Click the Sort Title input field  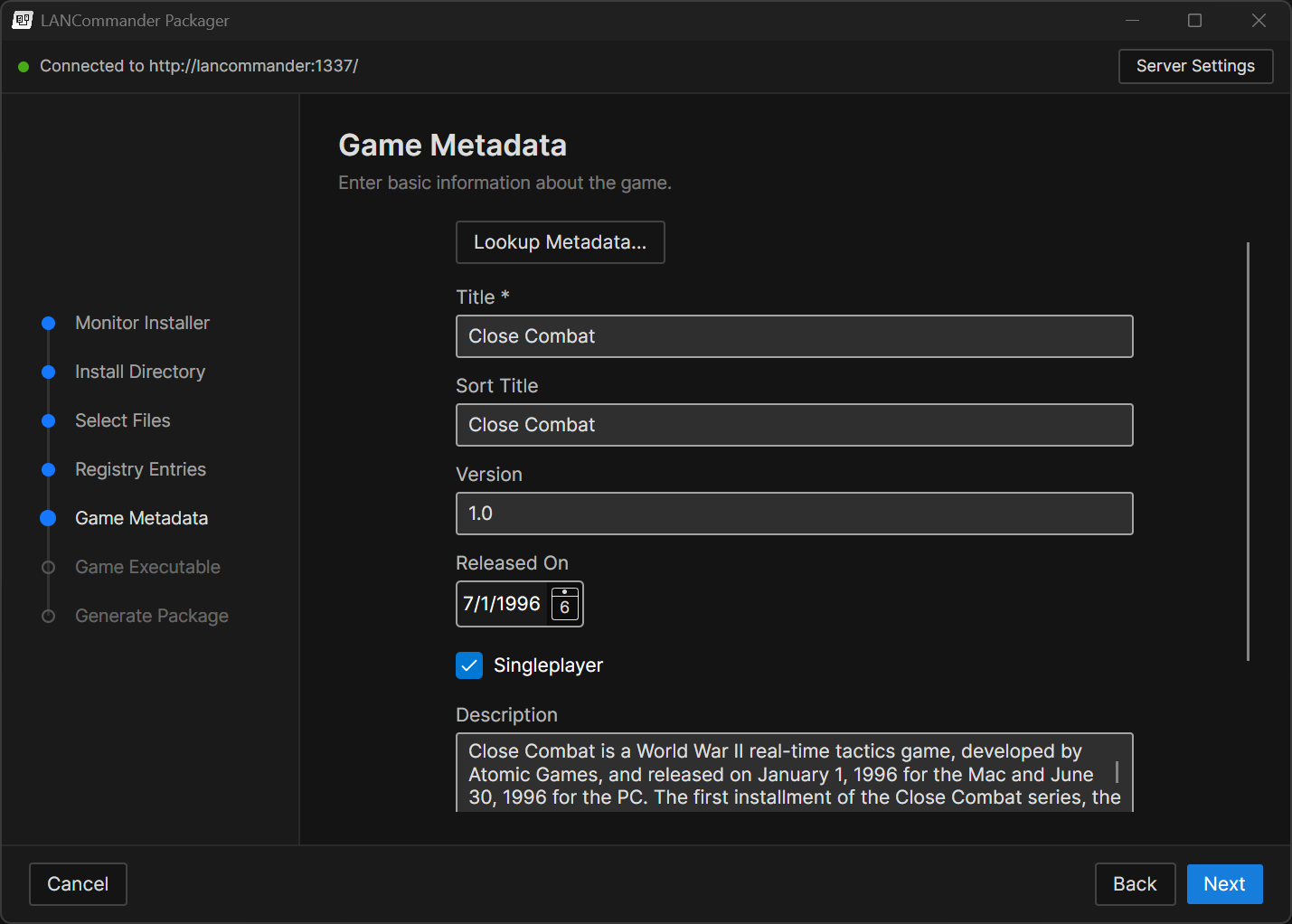point(795,425)
